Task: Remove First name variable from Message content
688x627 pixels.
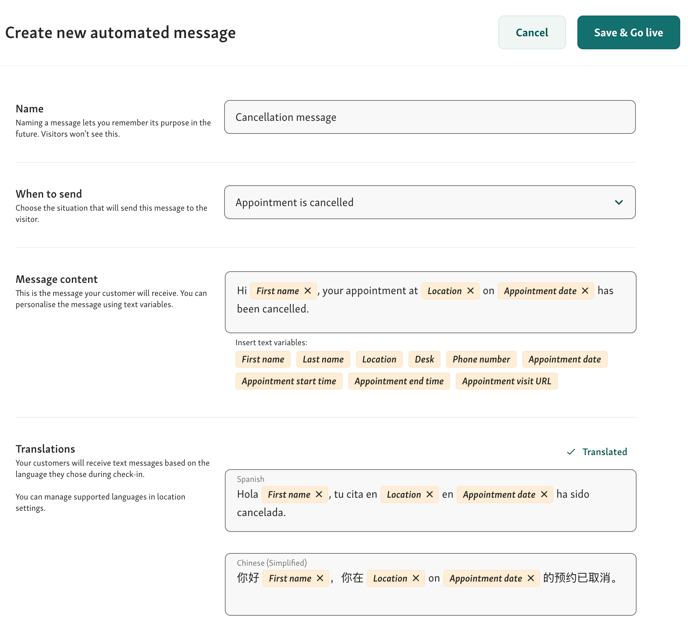Action: tap(308, 291)
